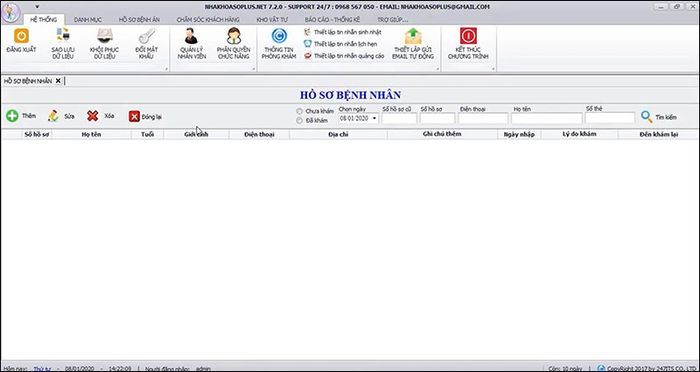Screen dimensions: 700x372
Task: Click the Họ tên search input
Action: pos(546,118)
